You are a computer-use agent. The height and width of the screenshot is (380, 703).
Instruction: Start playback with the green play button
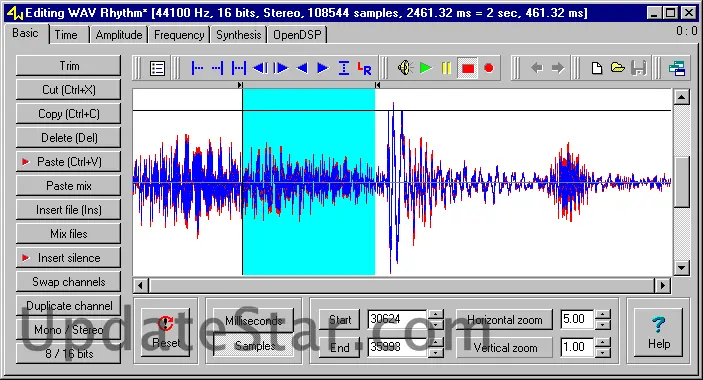coord(425,68)
